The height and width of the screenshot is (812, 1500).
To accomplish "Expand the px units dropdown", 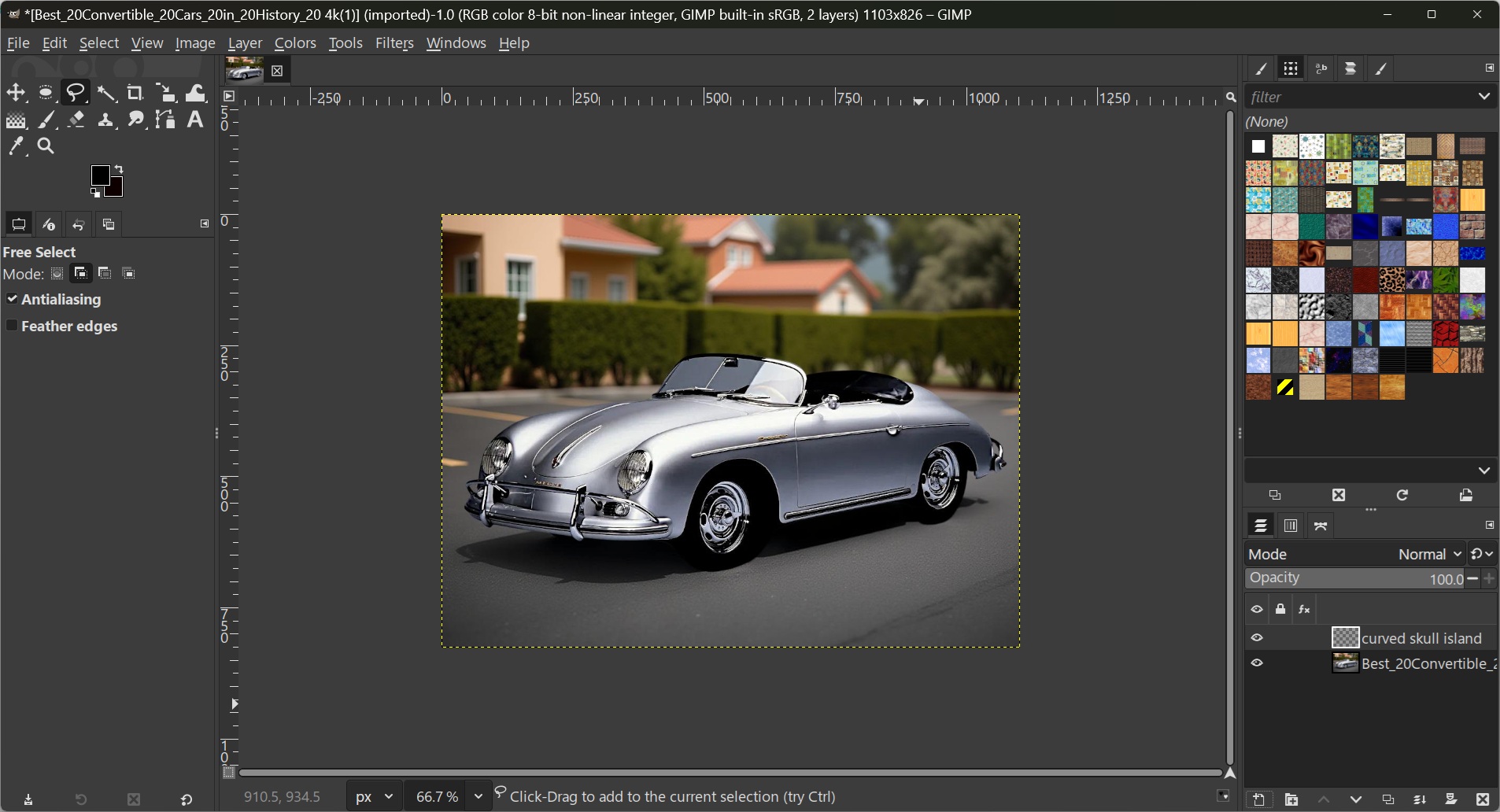I will (x=374, y=796).
